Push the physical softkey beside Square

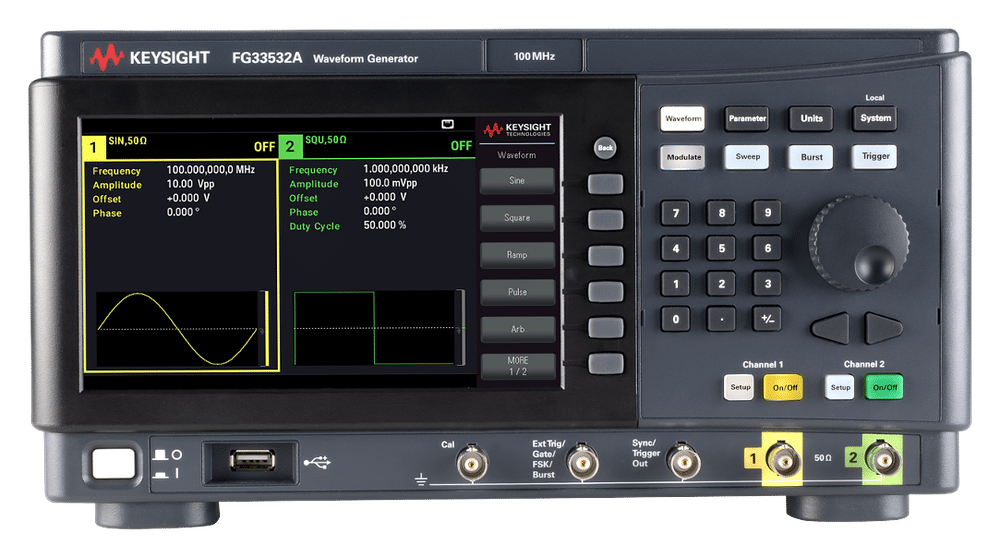coord(605,220)
